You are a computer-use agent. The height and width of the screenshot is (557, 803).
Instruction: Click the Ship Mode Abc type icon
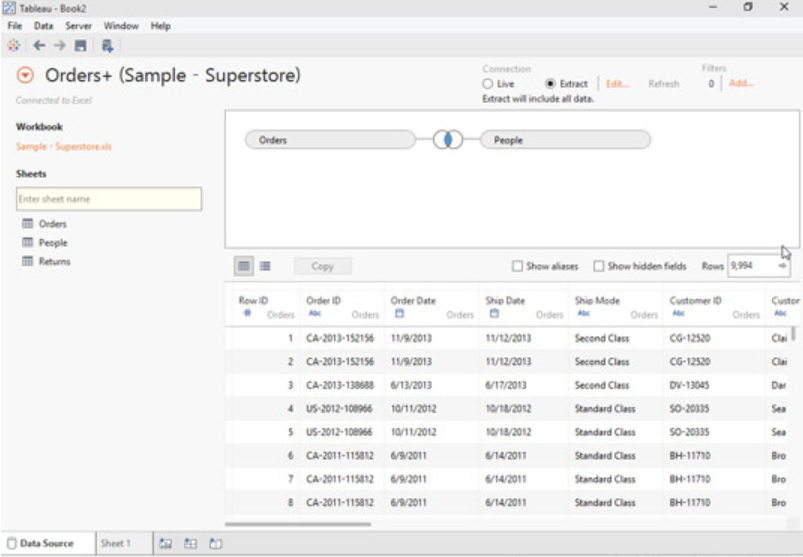point(583,313)
